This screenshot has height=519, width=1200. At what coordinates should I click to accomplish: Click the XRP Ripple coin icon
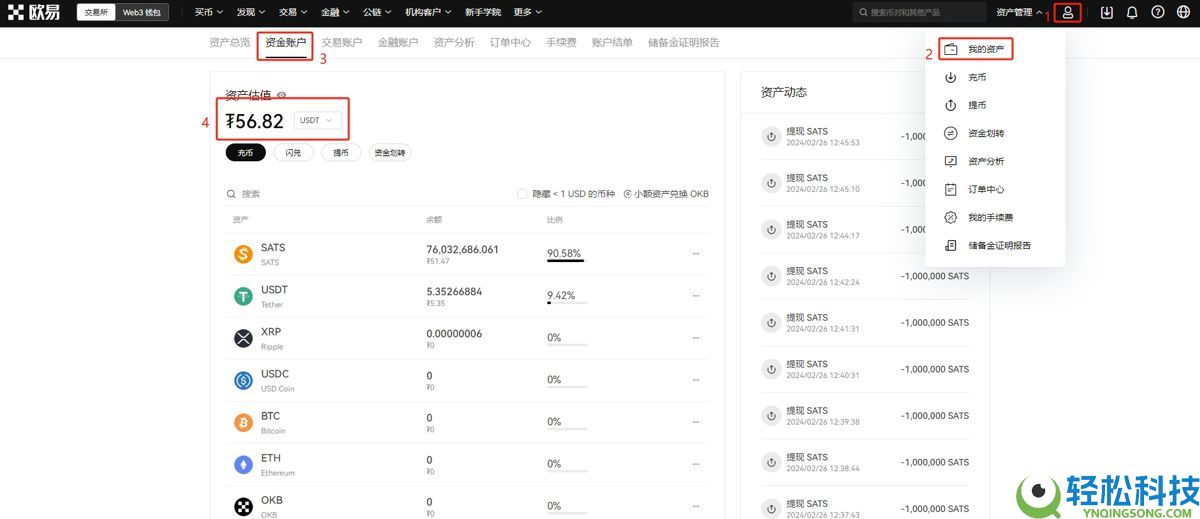(x=243, y=338)
